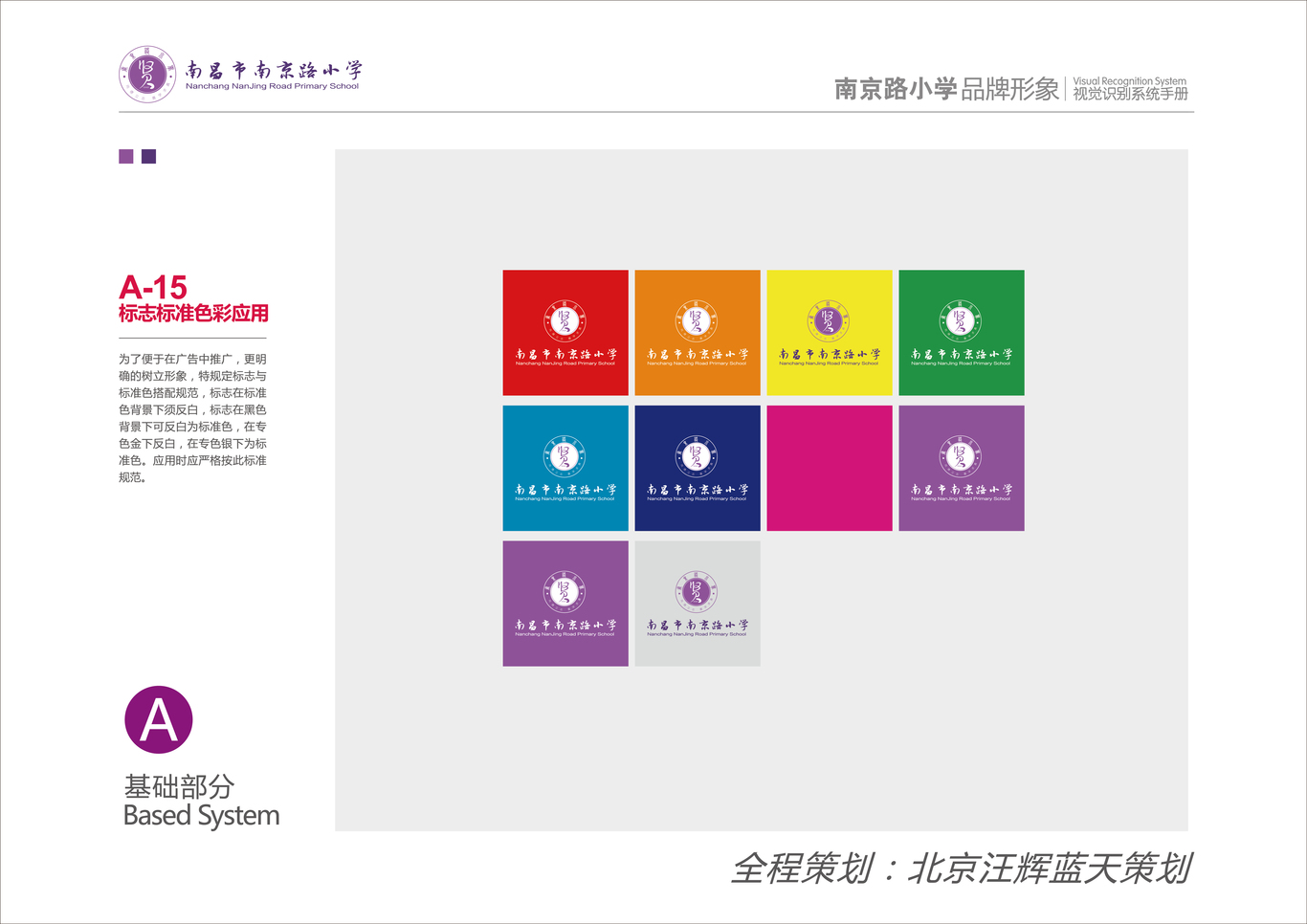Click the emblem on the purple tile beside gray
This screenshot has height=924, width=1307.
pyautogui.click(x=565, y=592)
